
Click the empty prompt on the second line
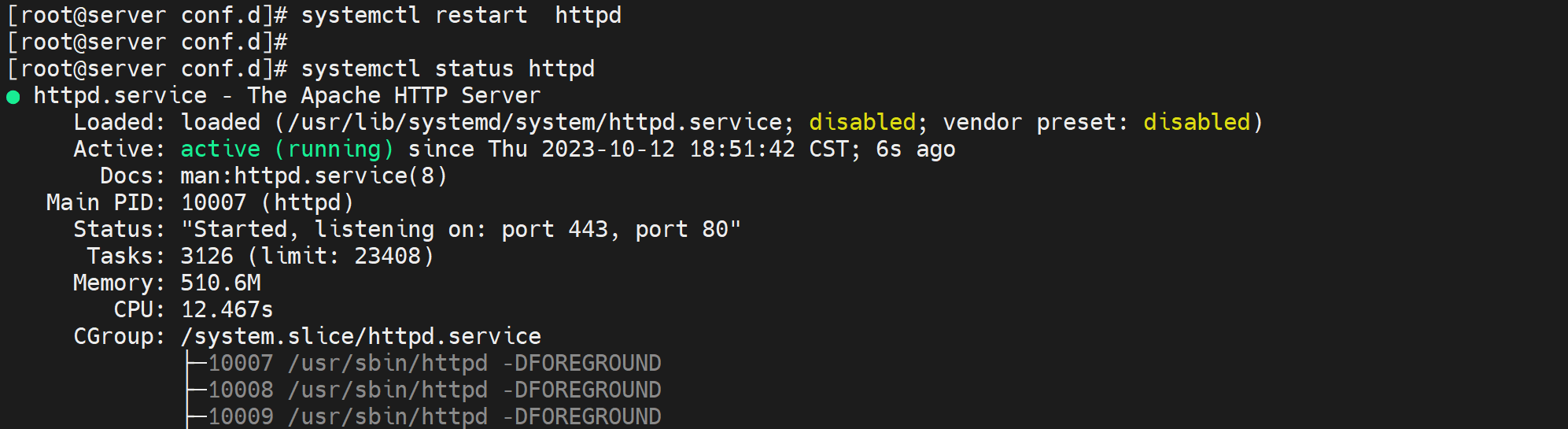147,43
